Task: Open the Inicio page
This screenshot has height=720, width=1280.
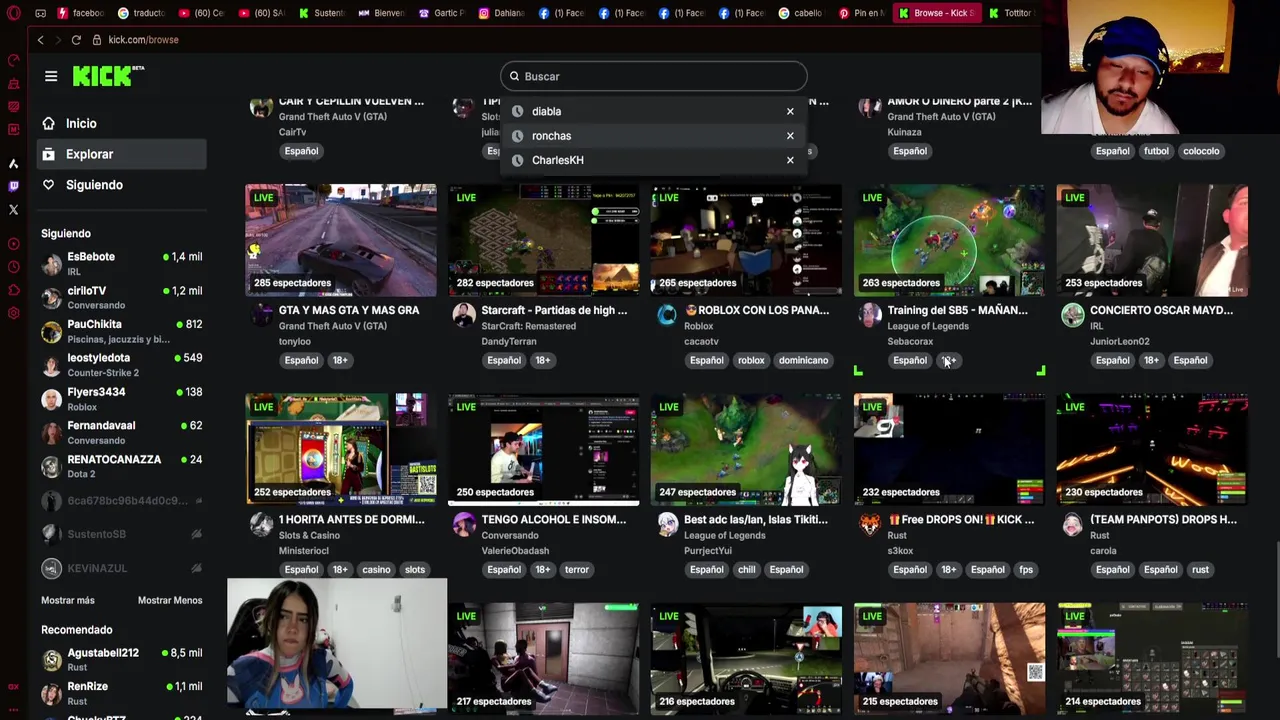Action: coord(120,123)
